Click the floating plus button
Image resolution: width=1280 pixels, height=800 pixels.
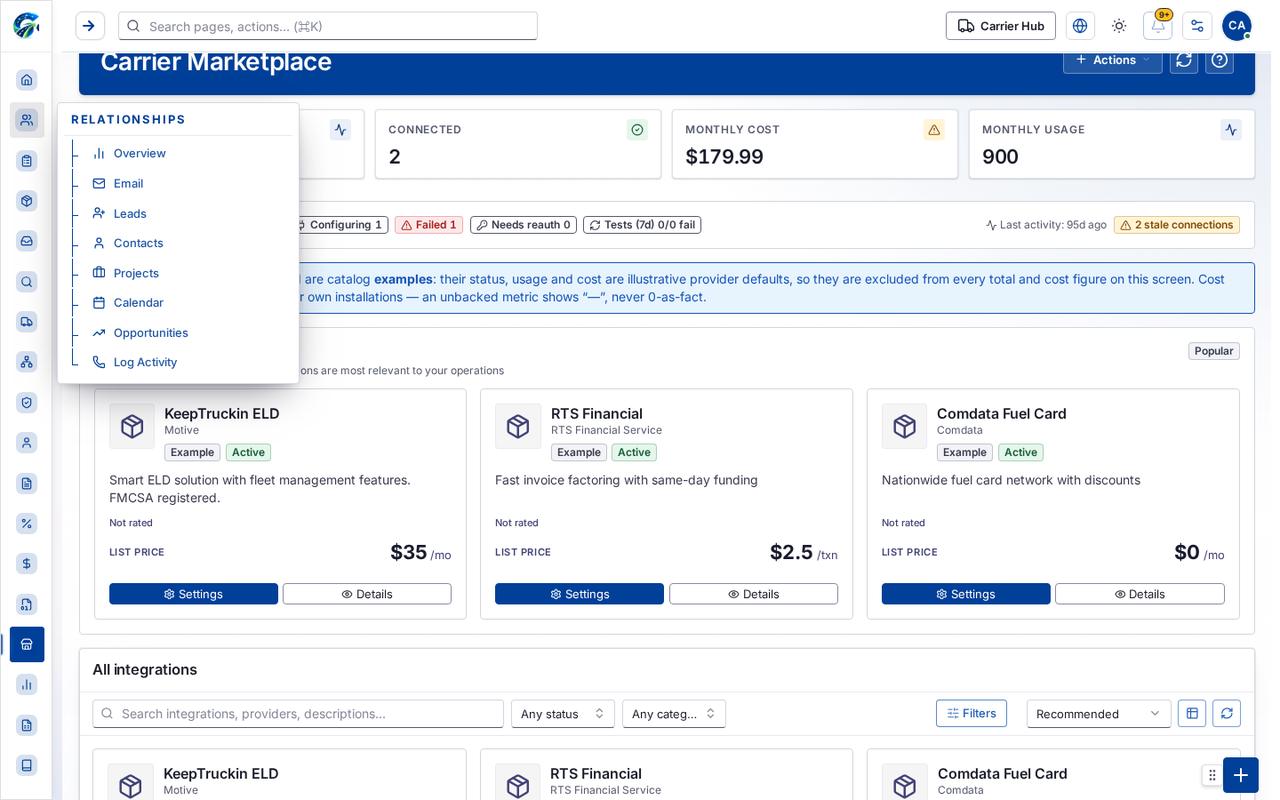click(x=1241, y=775)
